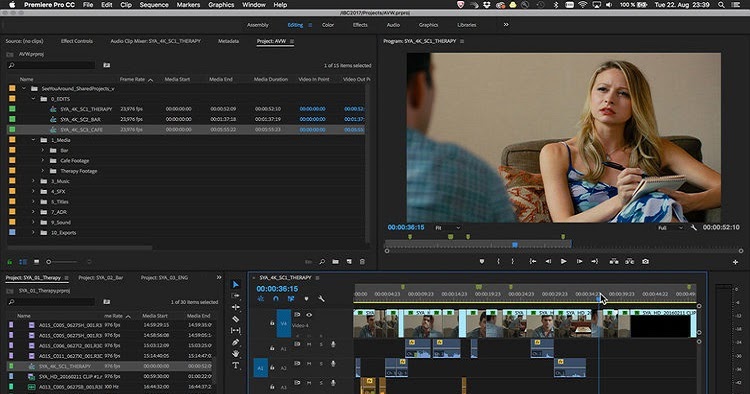Add marker in Program monitor
The height and width of the screenshot is (394, 750).
click(482, 262)
